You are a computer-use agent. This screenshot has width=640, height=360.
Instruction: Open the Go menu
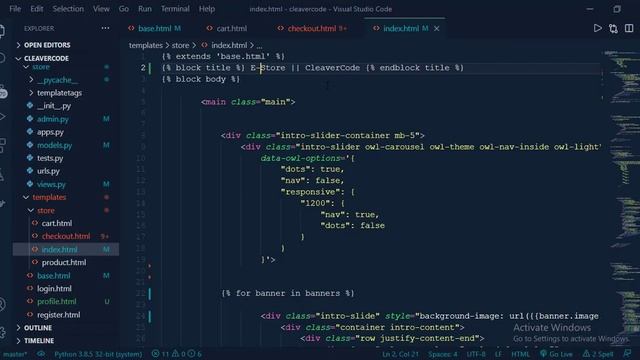pos(124,9)
